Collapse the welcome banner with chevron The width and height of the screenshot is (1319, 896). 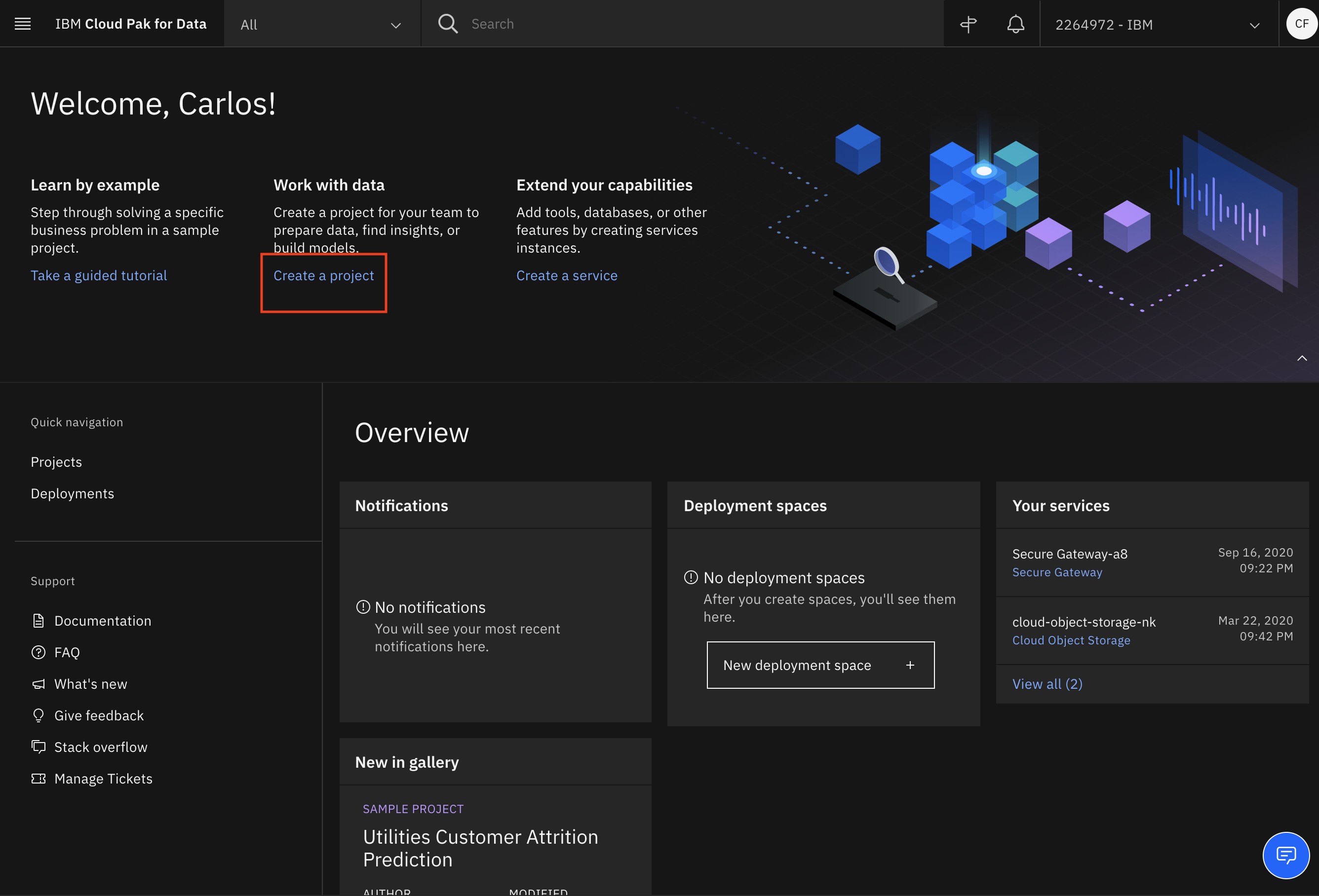pos(1302,358)
